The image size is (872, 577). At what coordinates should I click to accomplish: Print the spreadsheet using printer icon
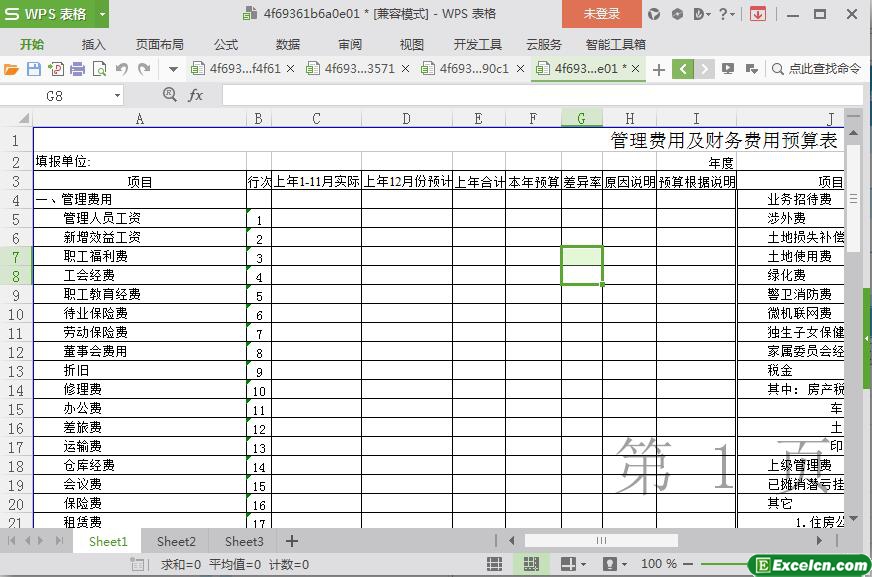pyautogui.click(x=77, y=69)
